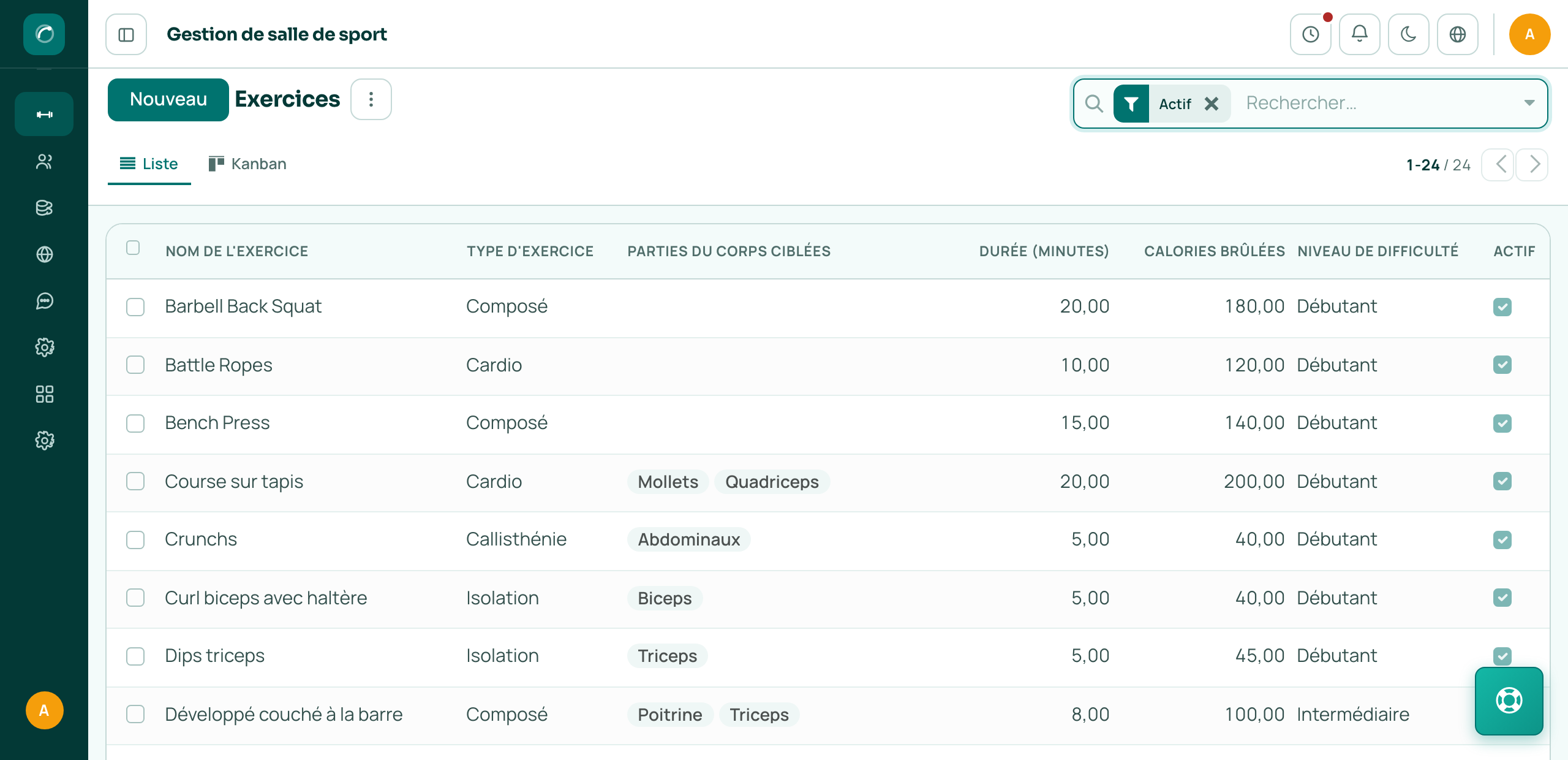Open the dumbbell exercises sidebar icon
Viewport: 1568px width, 760px height.
[44, 115]
